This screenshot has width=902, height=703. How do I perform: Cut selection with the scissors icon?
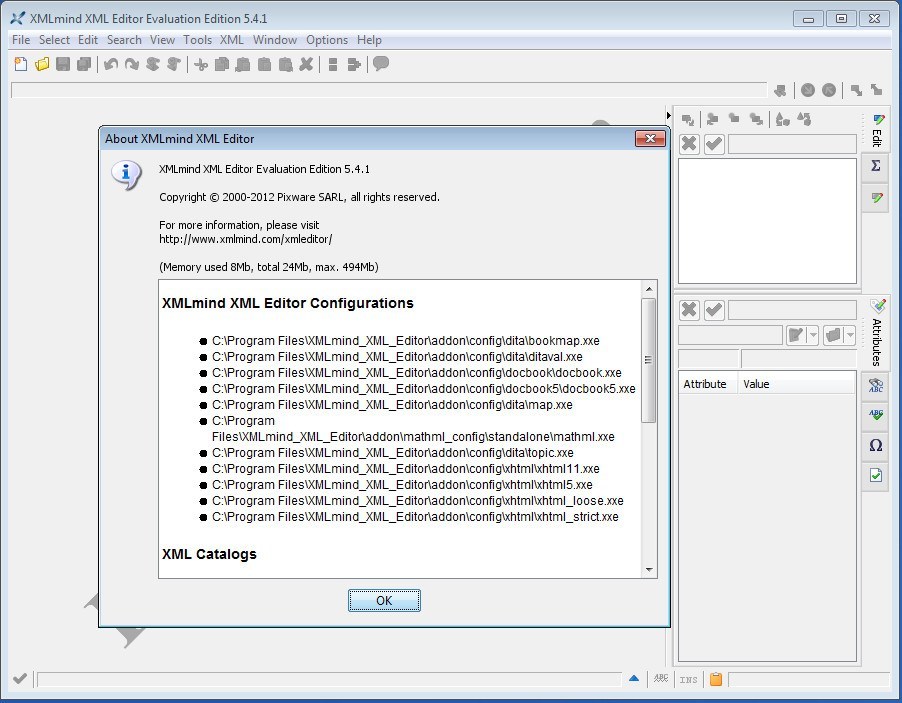pos(200,64)
